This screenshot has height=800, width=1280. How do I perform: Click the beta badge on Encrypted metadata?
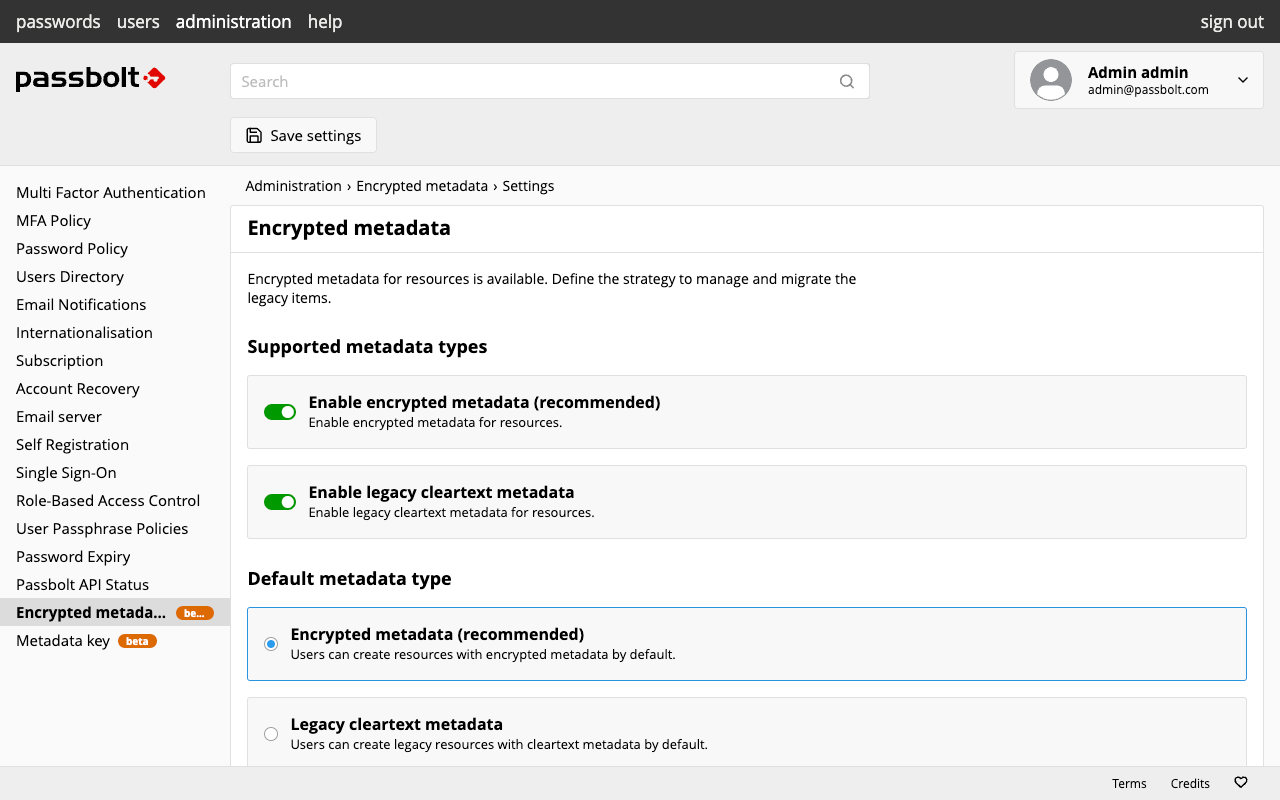point(195,613)
